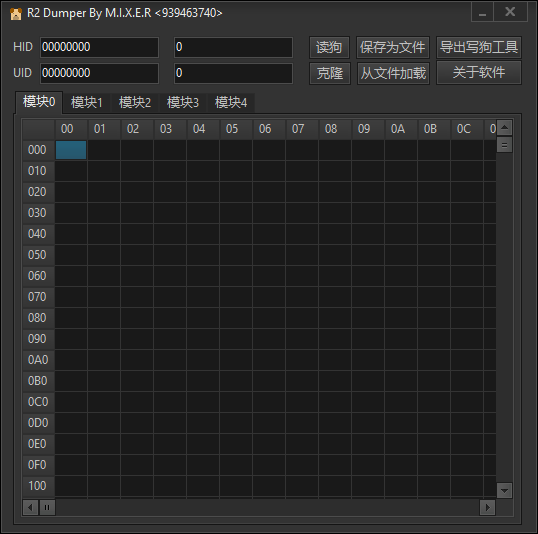The width and height of the screenshot is (538, 534).
Task: Select row header 010
Action: (38, 171)
